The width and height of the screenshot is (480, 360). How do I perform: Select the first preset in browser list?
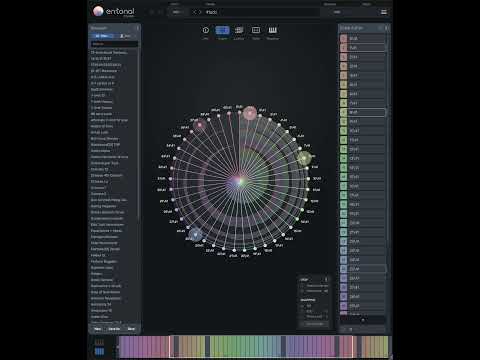tap(113, 52)
